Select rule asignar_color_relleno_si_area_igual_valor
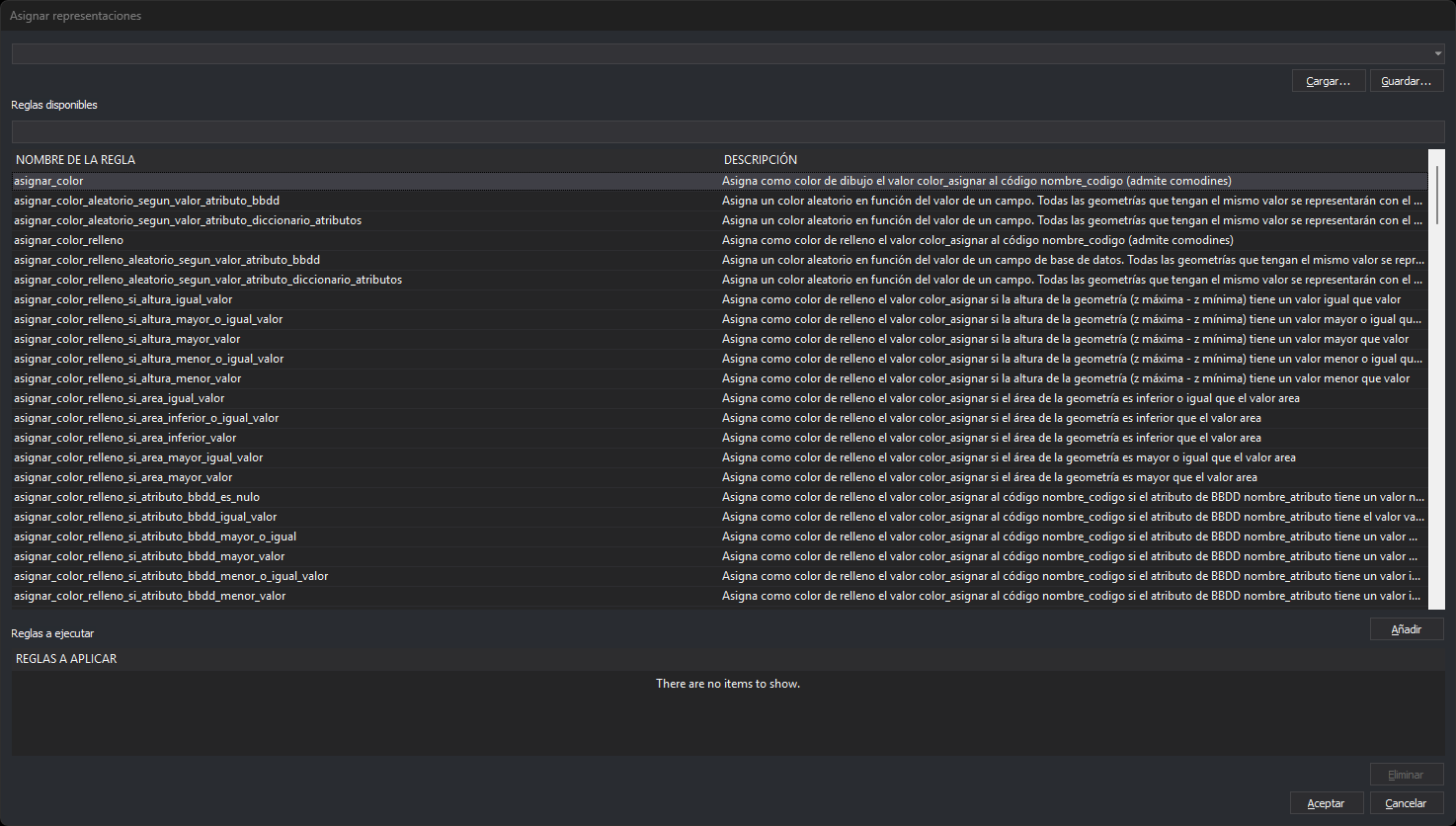1456x826 pixels. click(720, 398)
